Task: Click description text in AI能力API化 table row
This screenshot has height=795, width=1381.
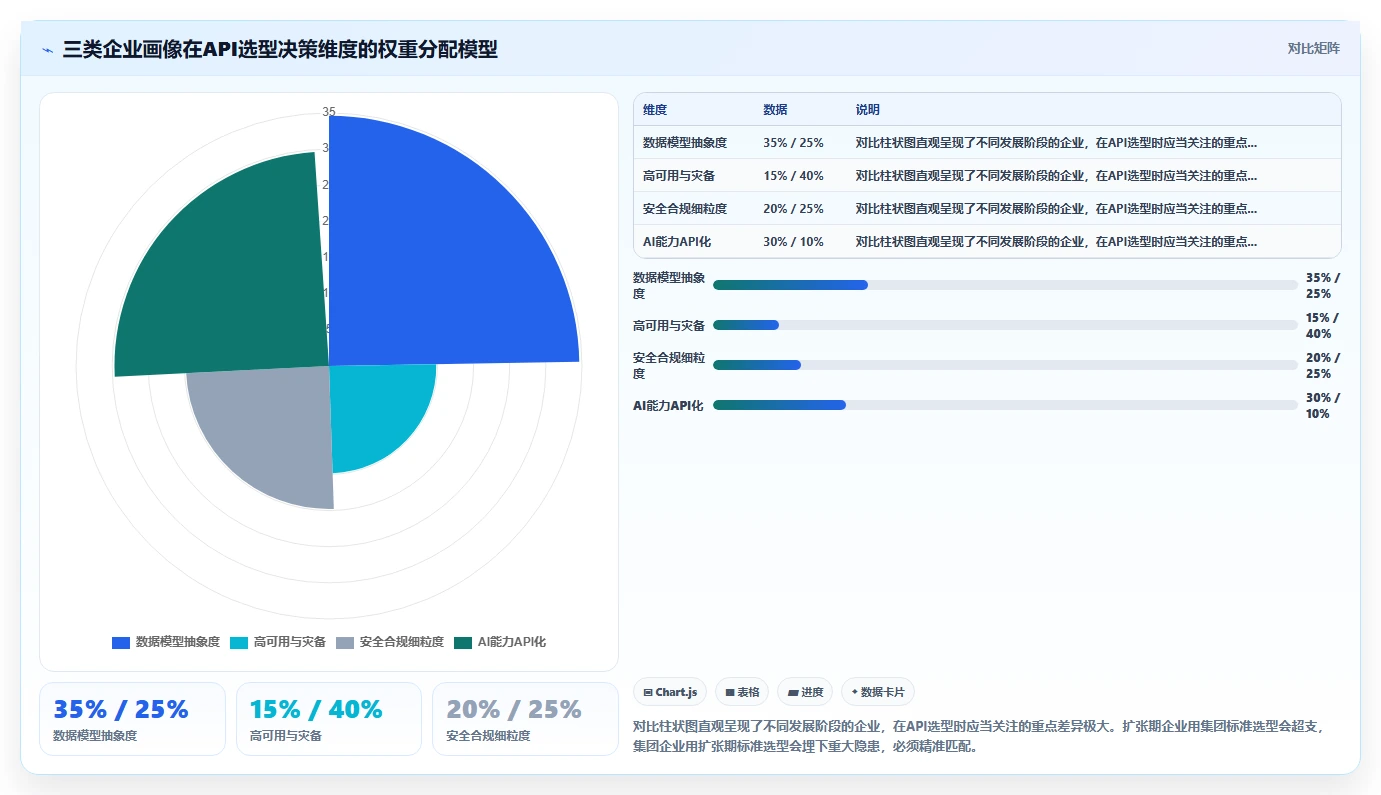Action: (1056, 242)
